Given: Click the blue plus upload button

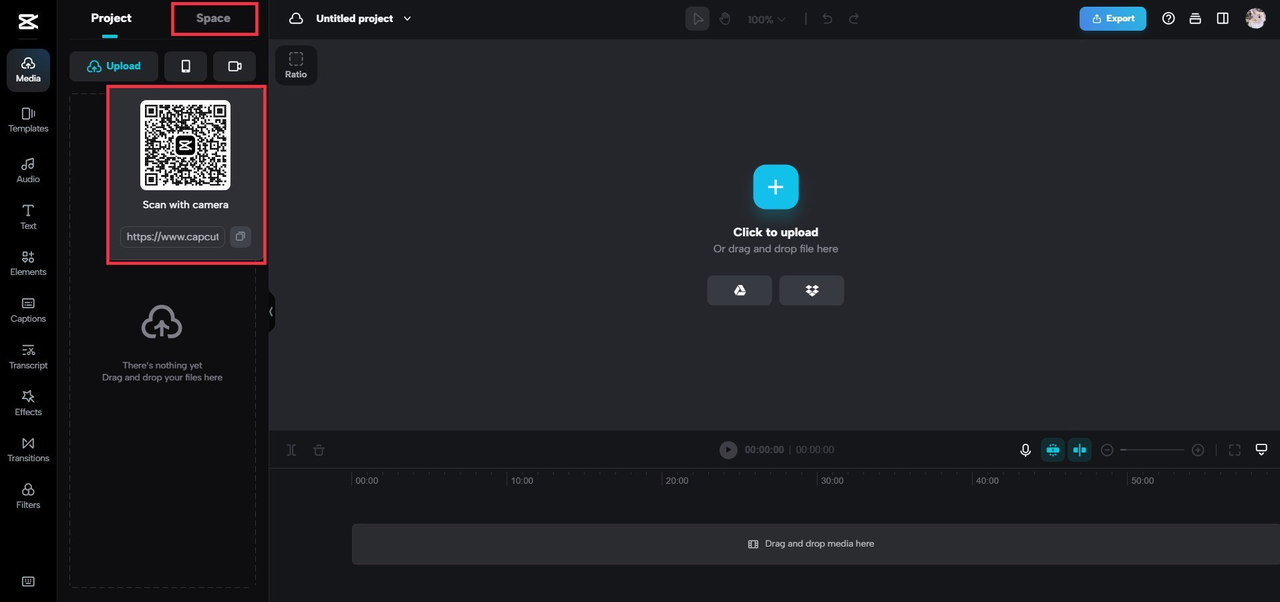Looking at the screenshot, I should [776, 187].
